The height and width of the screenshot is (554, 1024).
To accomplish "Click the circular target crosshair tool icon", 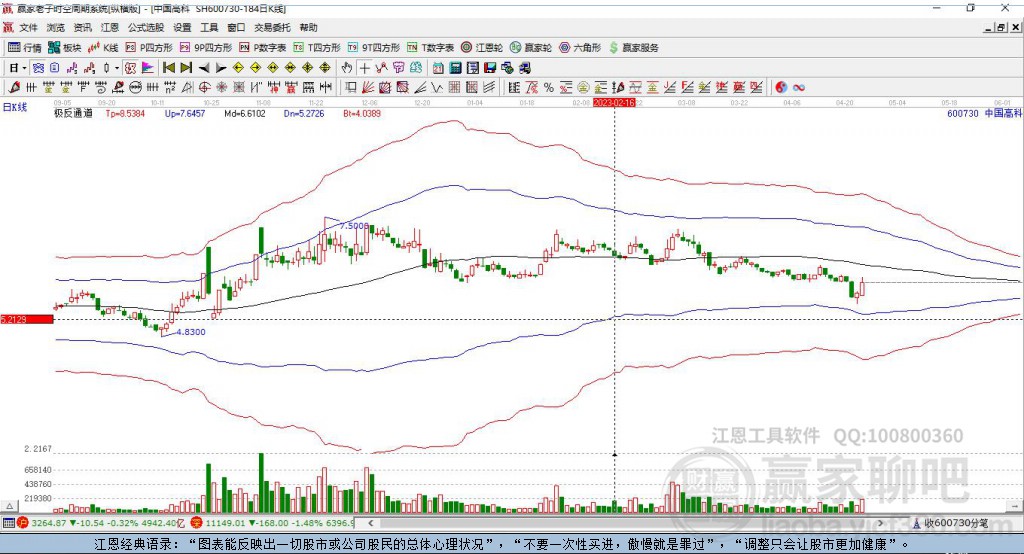I will 204,88.
